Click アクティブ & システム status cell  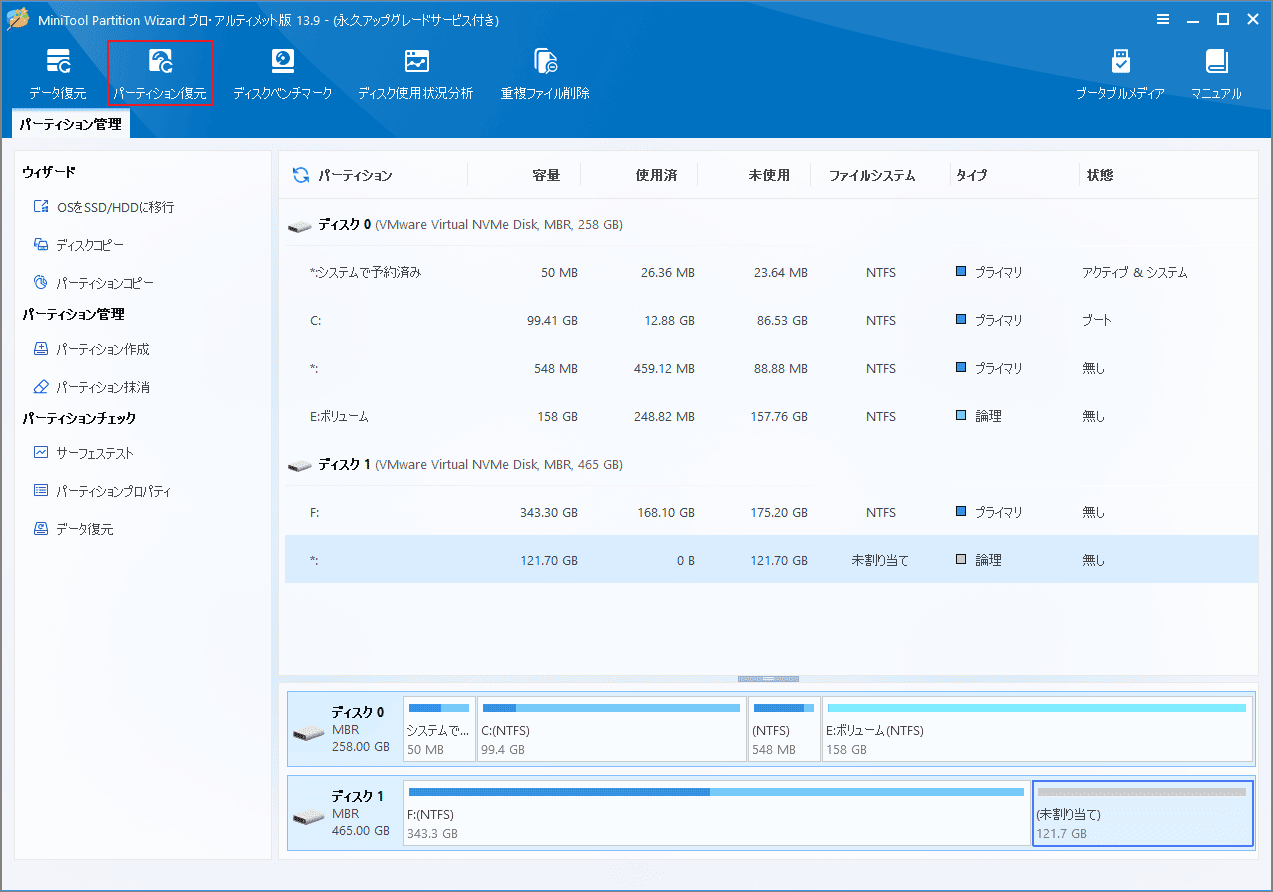pyautogui.click(x=1135, y=272)
